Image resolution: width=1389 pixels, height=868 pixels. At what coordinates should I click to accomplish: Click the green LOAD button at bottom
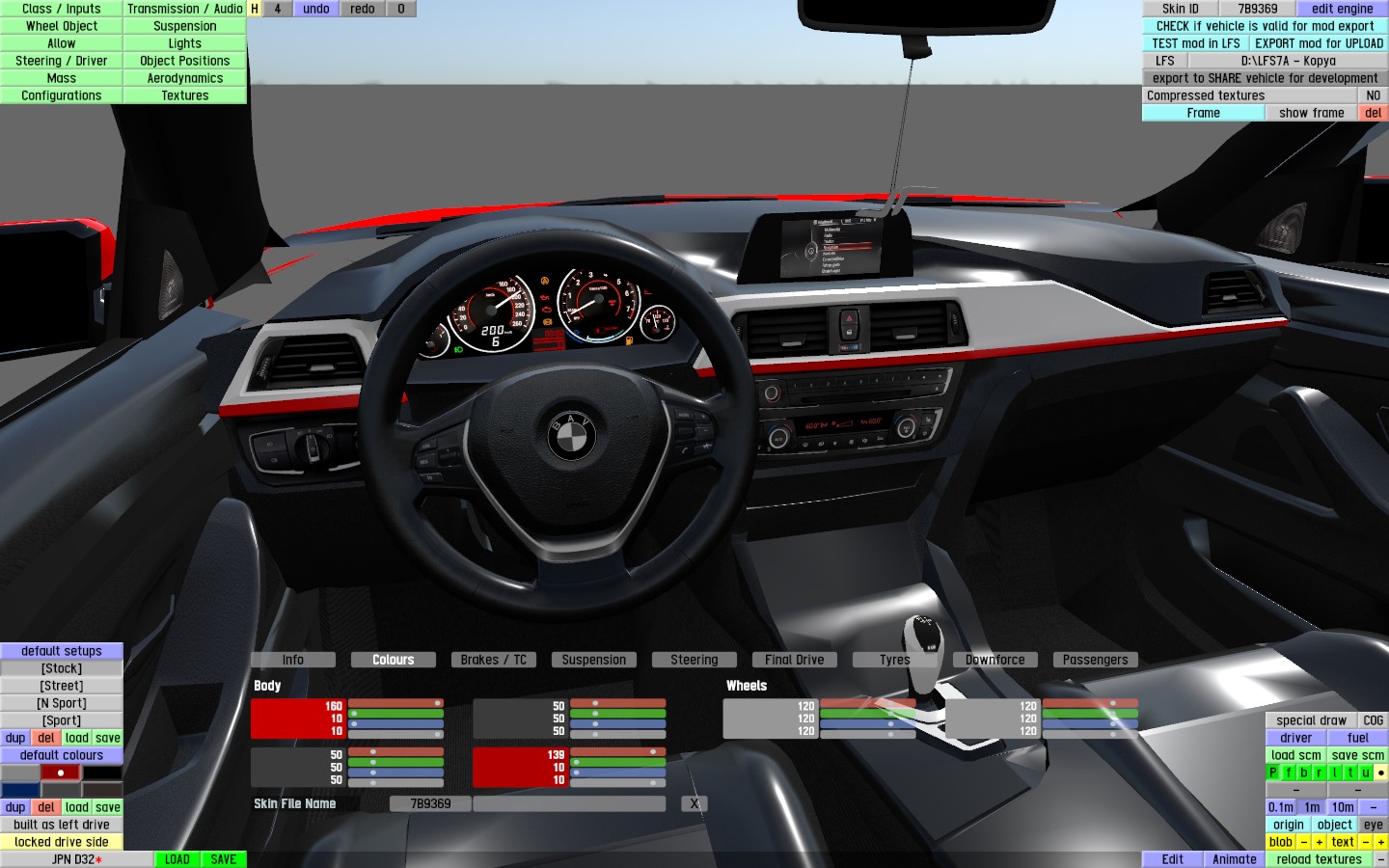[177, 859]
